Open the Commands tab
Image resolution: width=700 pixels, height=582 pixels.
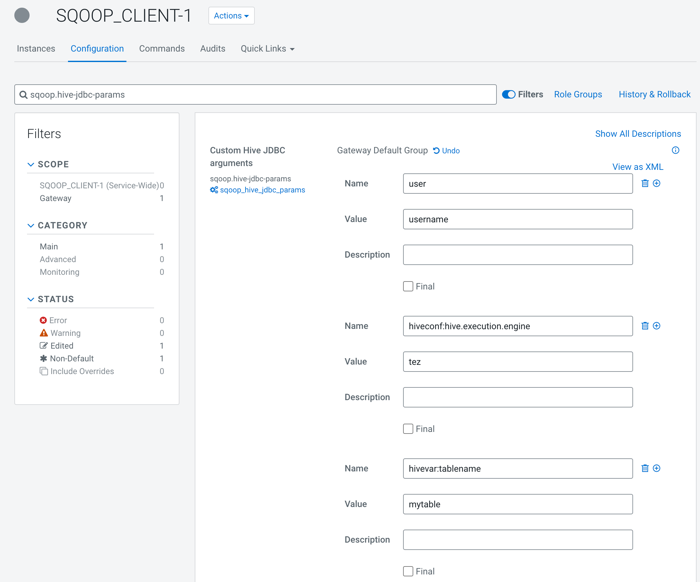tap(162, 49)
